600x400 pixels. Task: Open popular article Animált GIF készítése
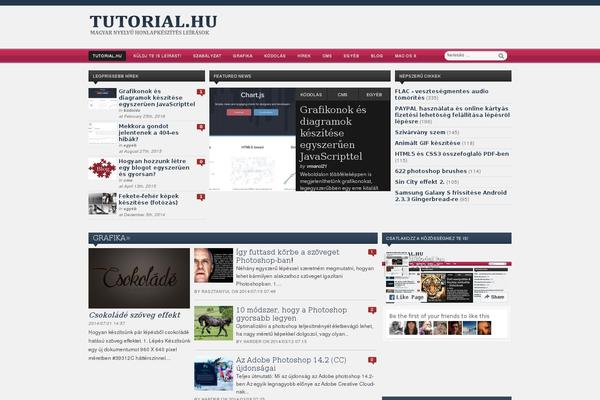point(427,143)
